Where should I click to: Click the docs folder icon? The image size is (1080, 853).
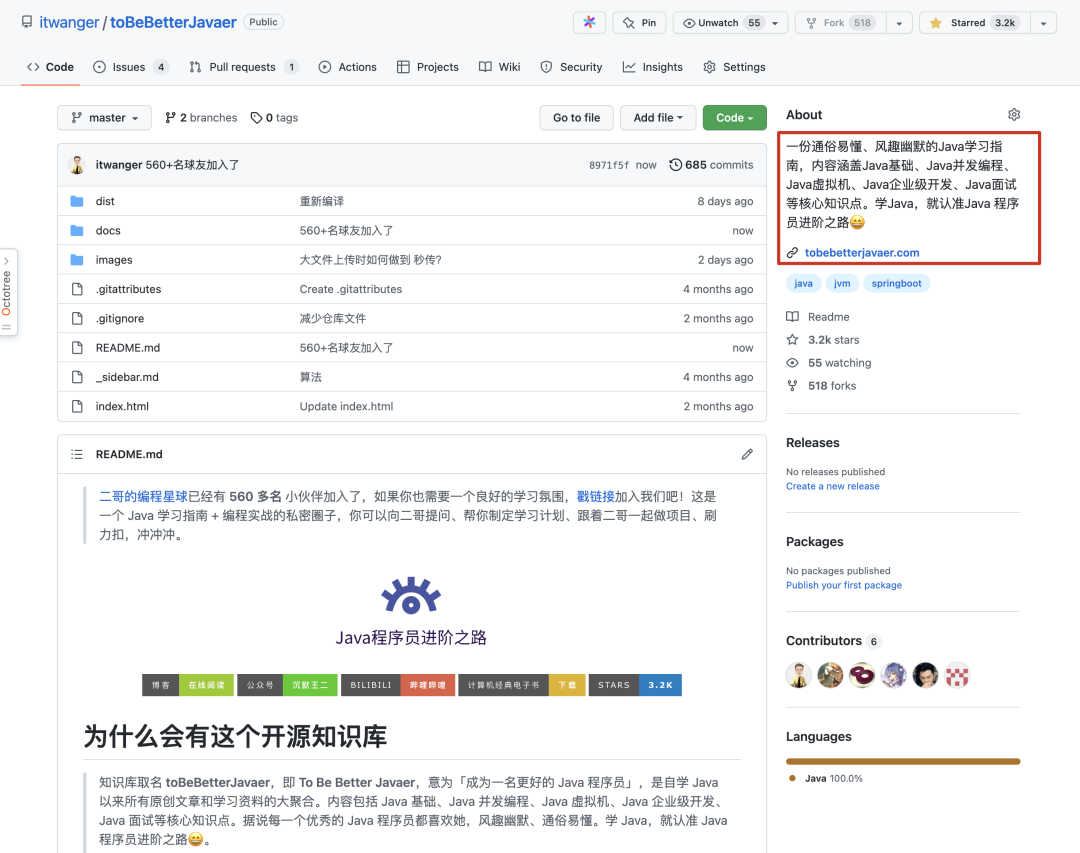(77, 230)
